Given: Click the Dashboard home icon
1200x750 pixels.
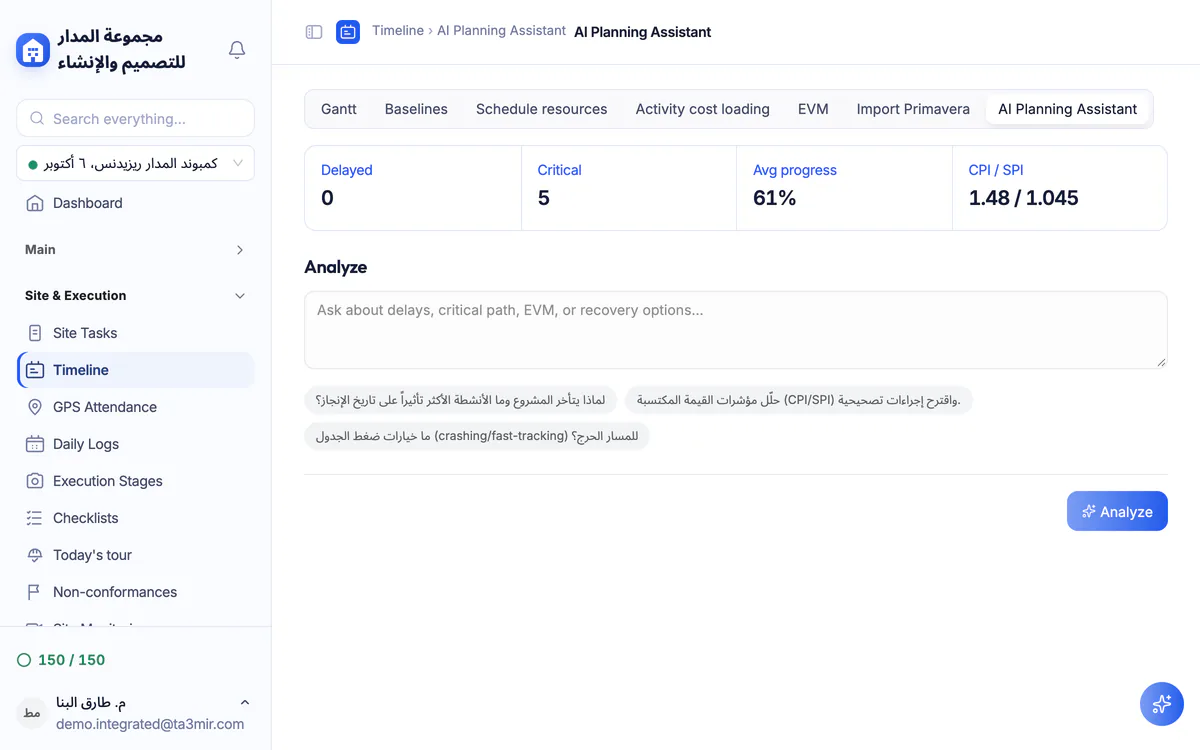Looking at the screenshot, I should [x=35, y=203].
